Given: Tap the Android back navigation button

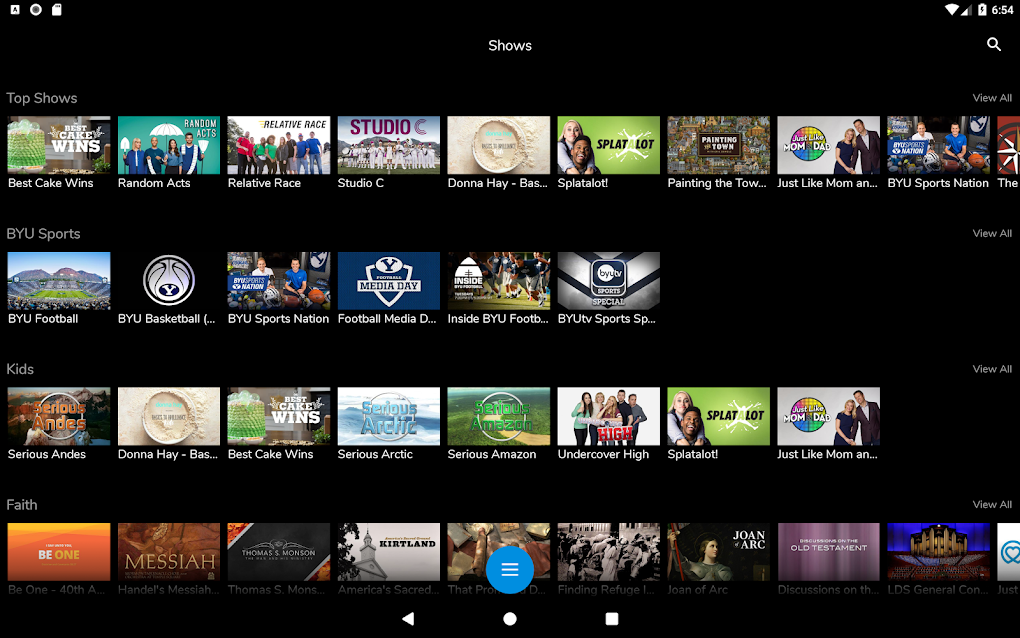Looking at the screenshot, I should (408, 618).
